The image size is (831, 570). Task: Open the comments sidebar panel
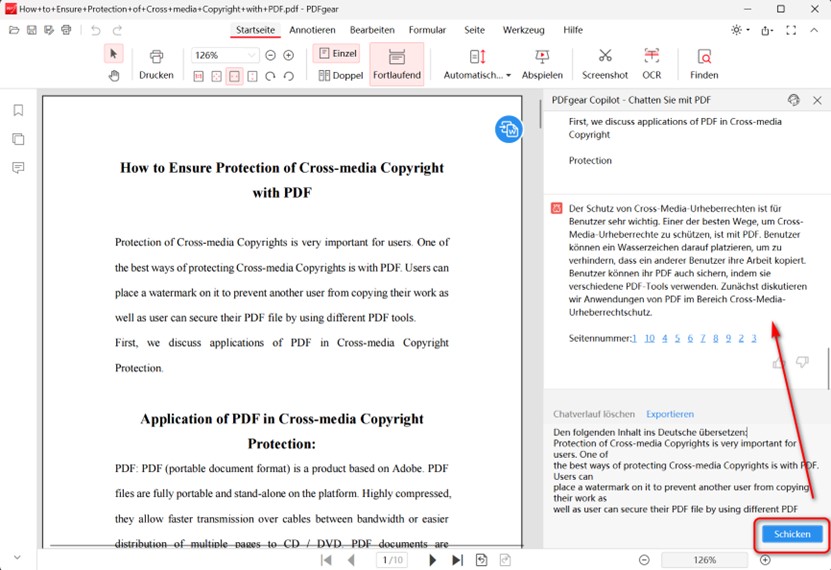pos(18,168)
